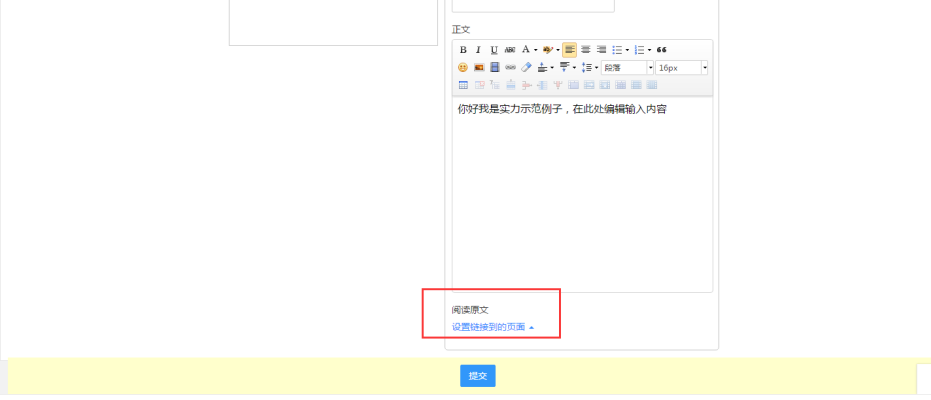Click the insert table column icon

pyautogui.click(x=542, y=85)
